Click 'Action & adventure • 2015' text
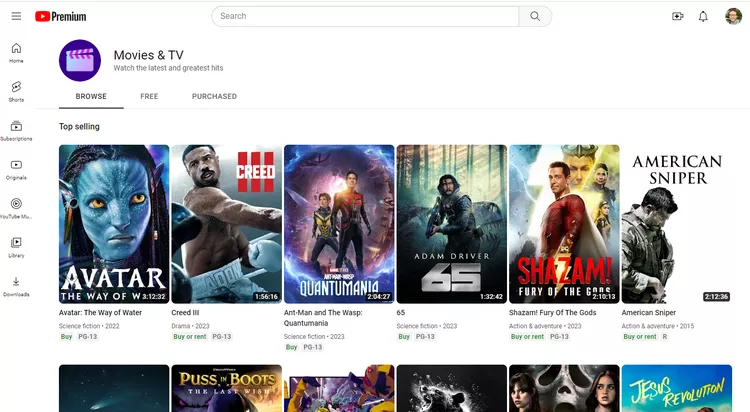The height and width of the screenshot is (412, 750). pos(658,326)
